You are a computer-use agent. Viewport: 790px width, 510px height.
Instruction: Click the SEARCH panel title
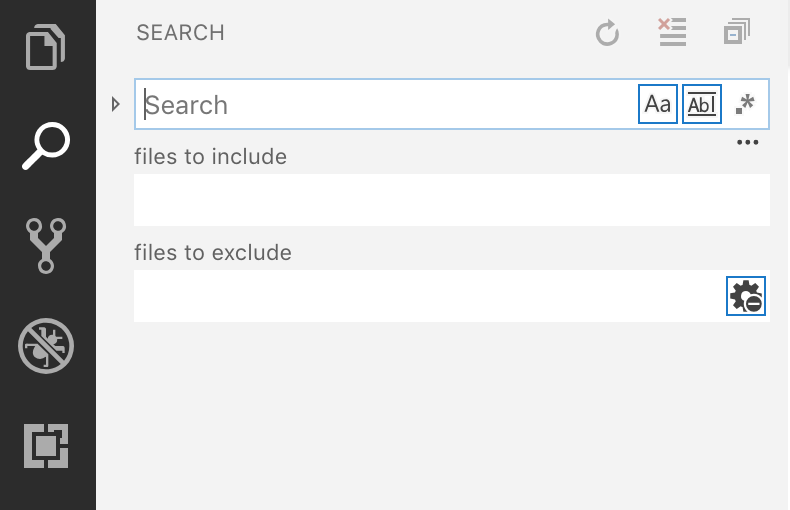tap(180, 33)
